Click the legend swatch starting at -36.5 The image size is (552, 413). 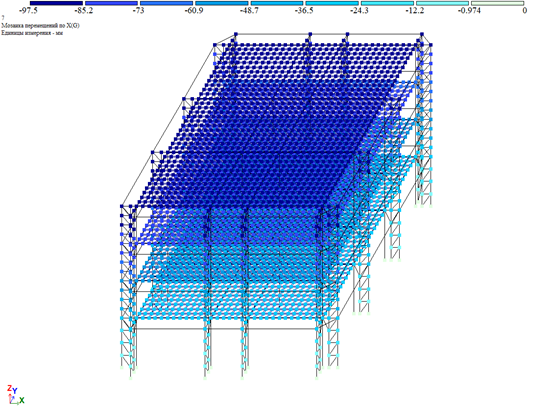coord(332,3)
